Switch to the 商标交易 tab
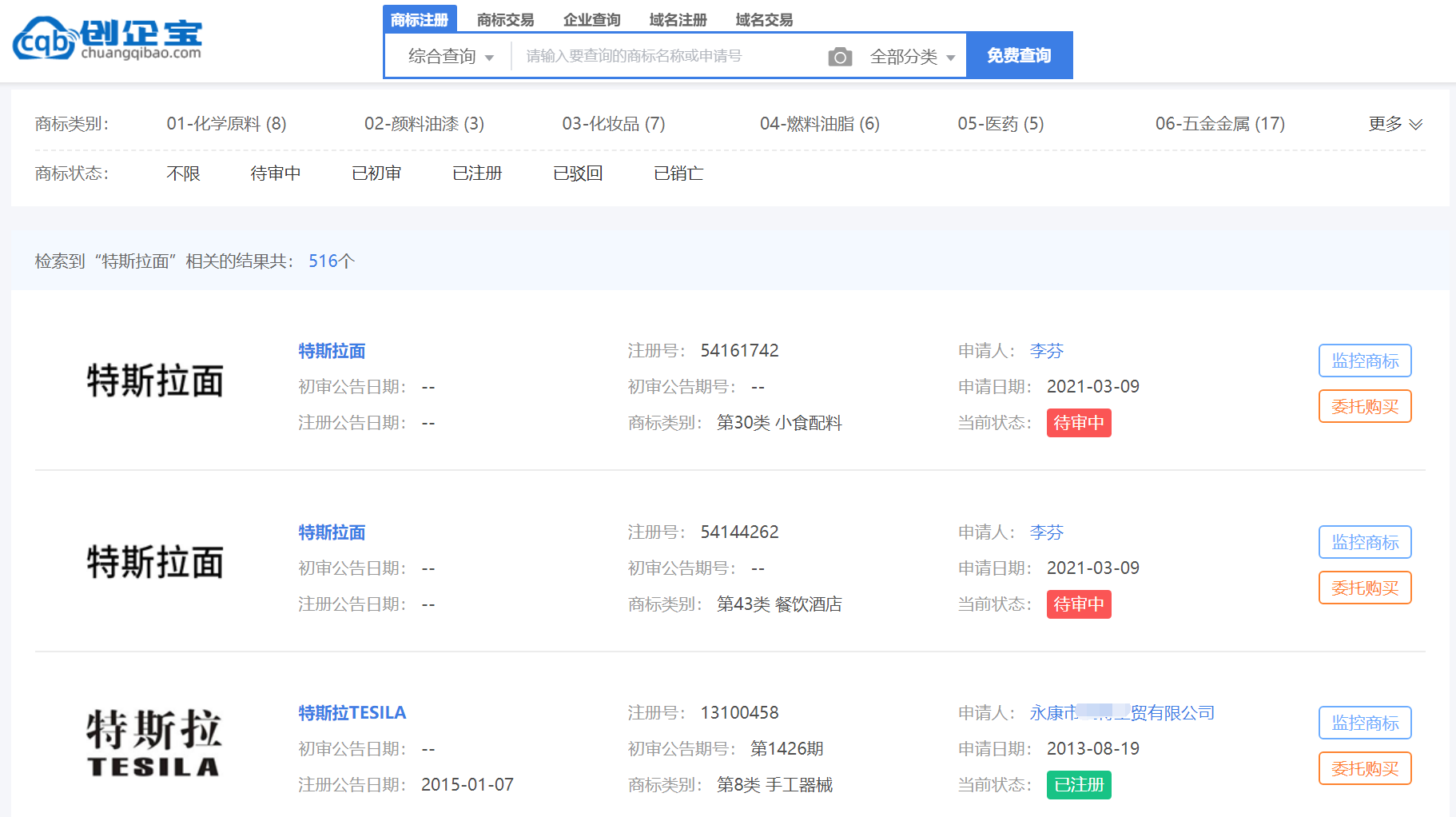This screenshot has height=817, width=1456. point(505,20)
